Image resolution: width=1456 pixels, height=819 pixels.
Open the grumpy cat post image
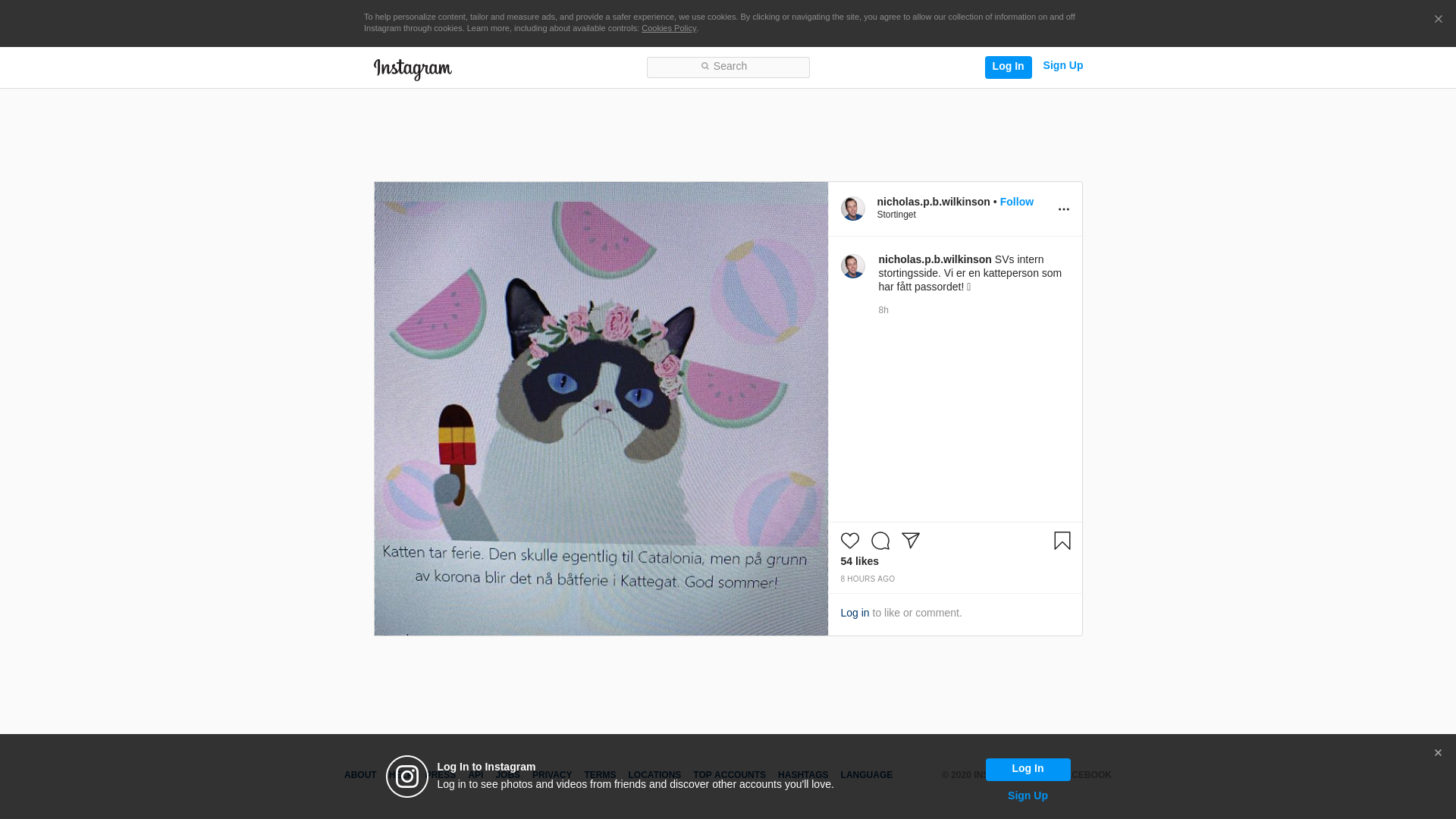(601, 409)
